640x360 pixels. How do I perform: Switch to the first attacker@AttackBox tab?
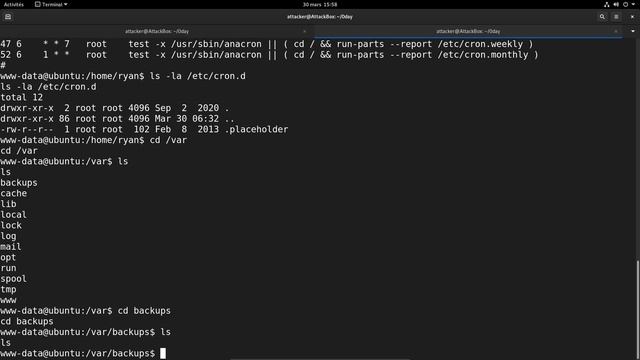(x=157, y=31)
